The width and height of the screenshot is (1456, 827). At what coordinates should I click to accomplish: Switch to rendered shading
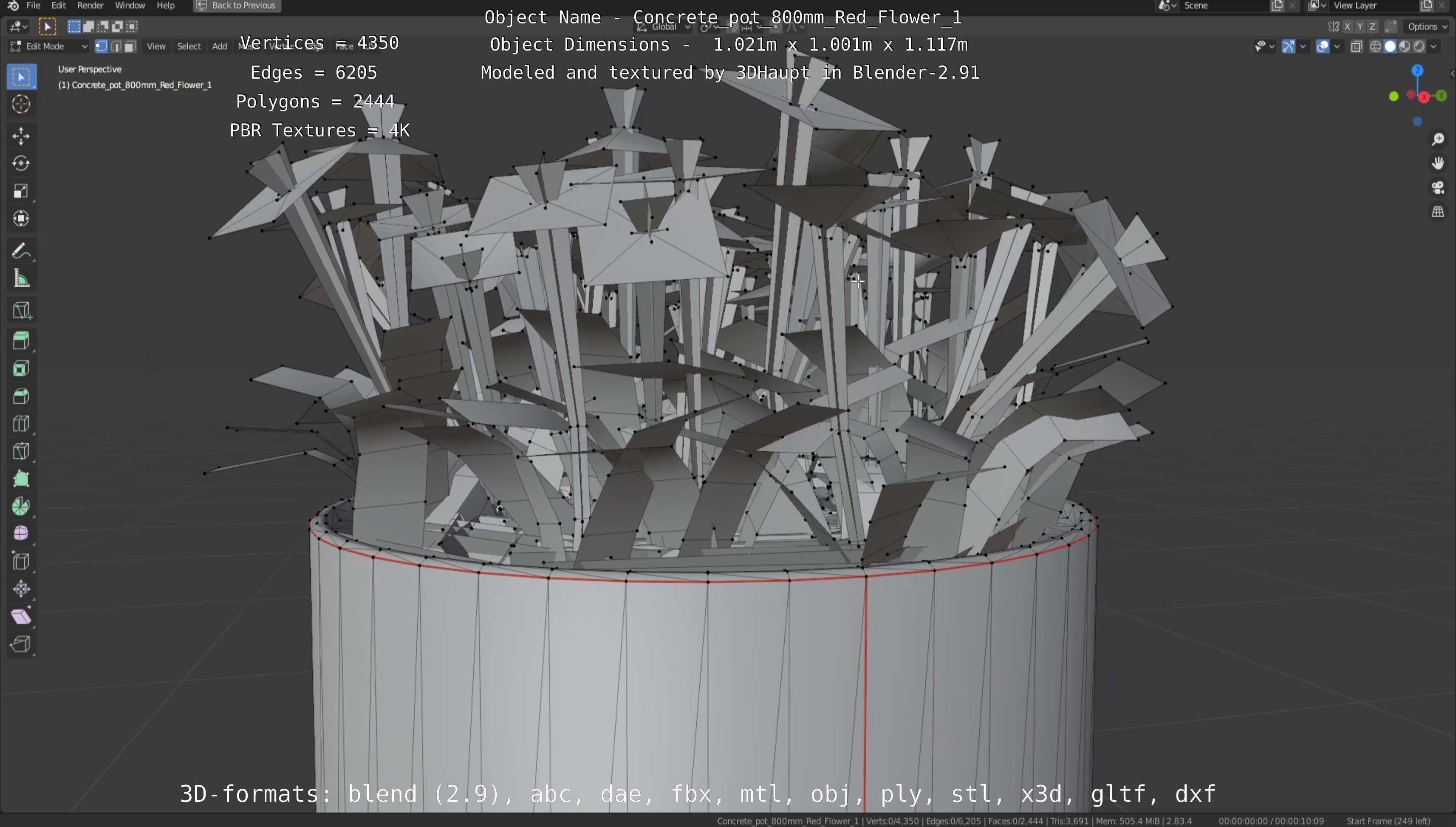pyautogui.click(x=1419, y=47)
